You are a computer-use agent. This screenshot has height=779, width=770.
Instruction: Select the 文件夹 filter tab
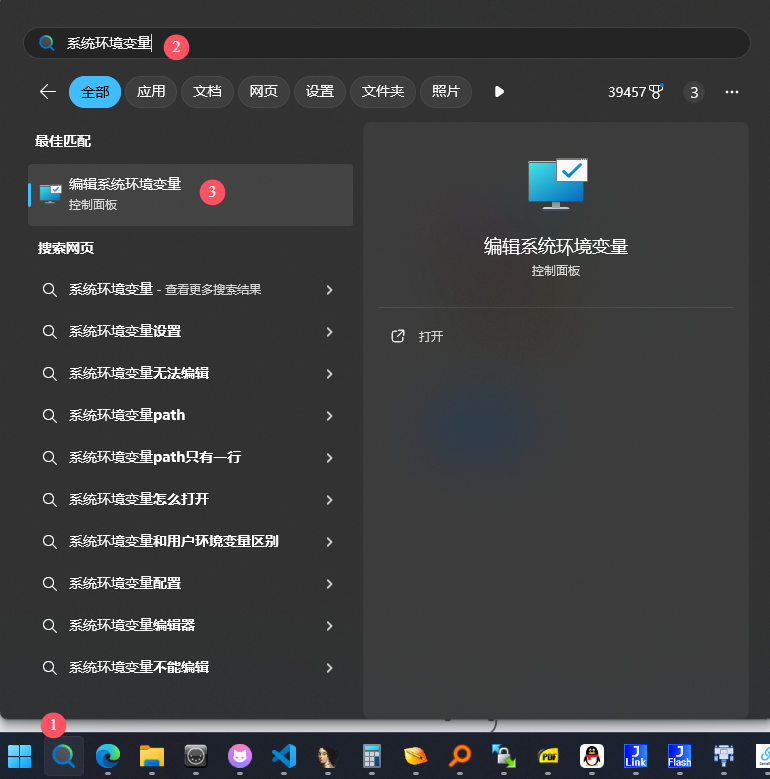[x=382, y=92]
